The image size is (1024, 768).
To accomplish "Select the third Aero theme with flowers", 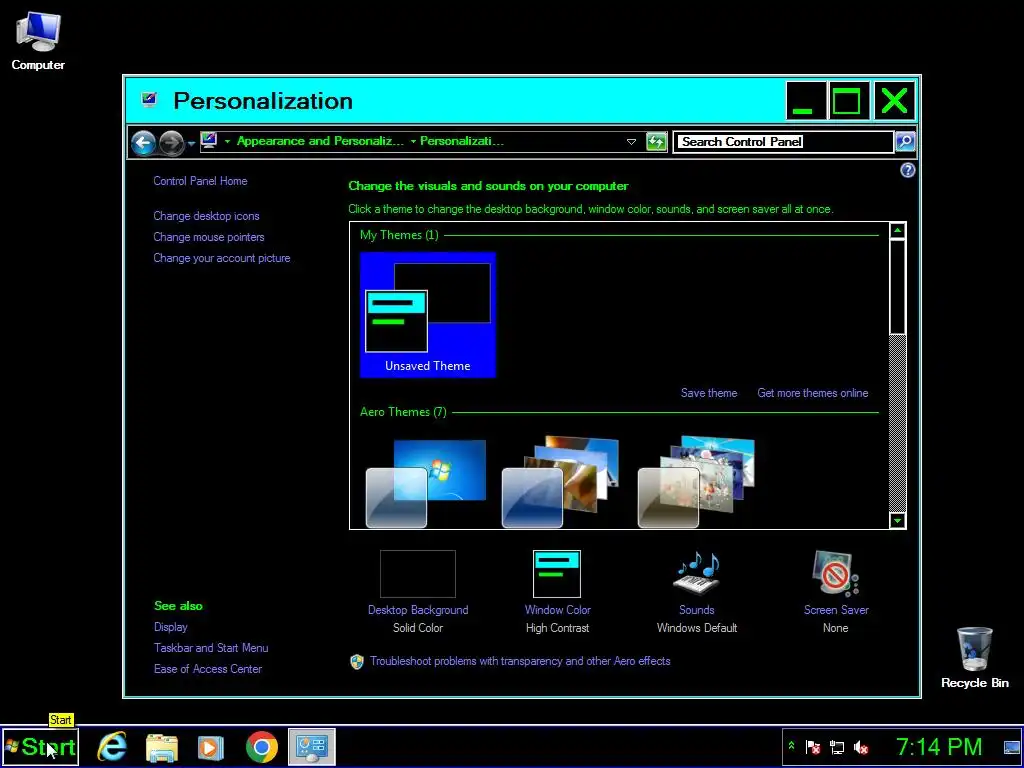I will pos(696,482).
